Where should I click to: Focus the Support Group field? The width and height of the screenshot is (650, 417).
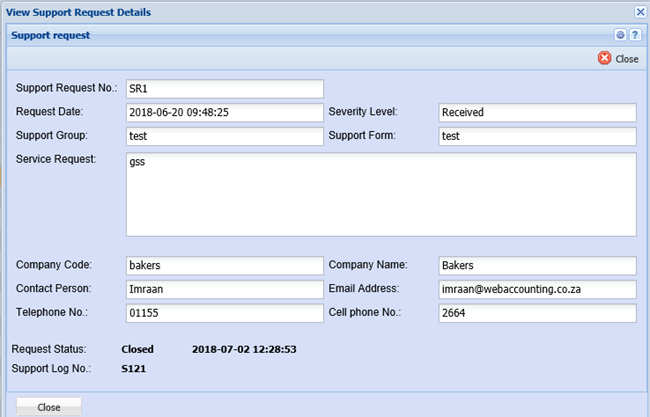pyautogui.click(x=224, y=136)
